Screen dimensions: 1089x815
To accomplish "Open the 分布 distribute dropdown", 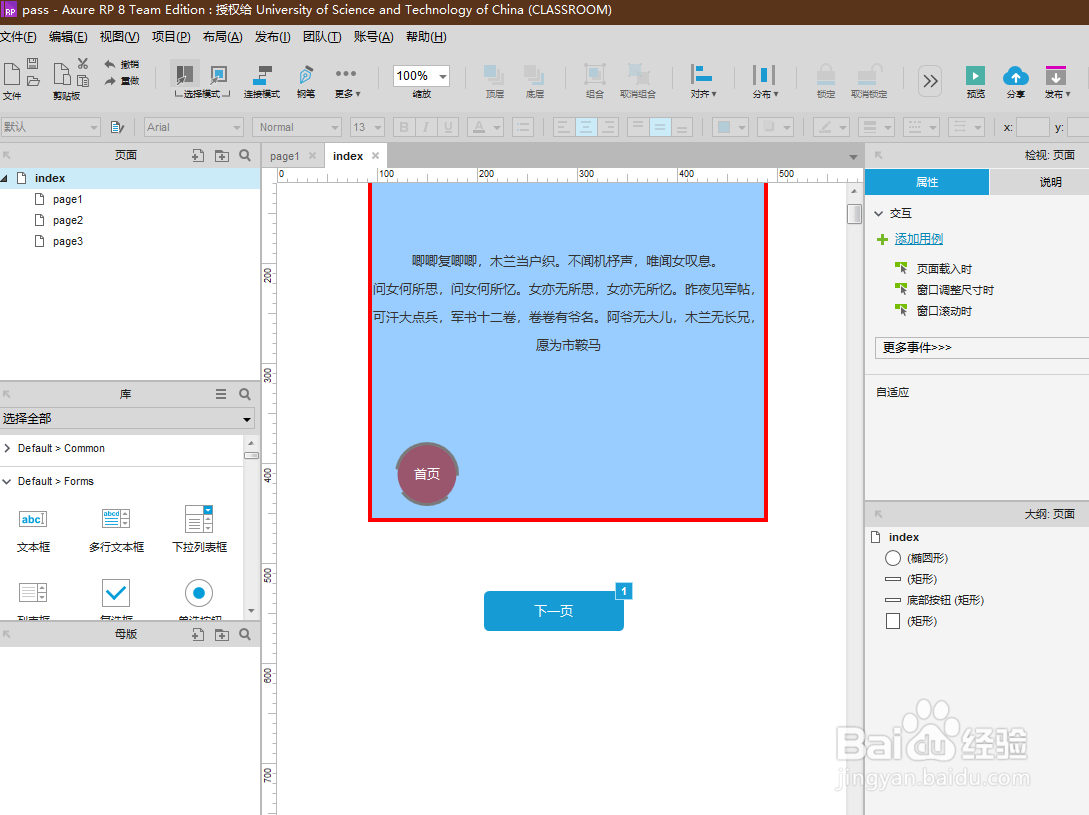I will click(765, 81).
